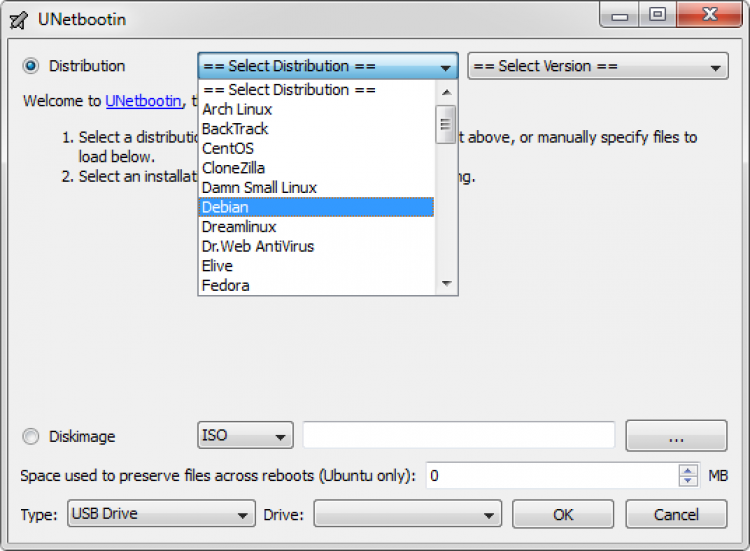The image size is (750, 551).
Task: Choose Arch Linux from the list
Action: point(316,110)
